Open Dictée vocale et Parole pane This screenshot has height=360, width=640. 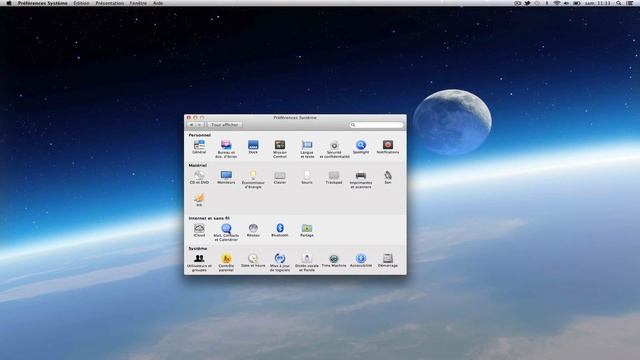point(307,262)
